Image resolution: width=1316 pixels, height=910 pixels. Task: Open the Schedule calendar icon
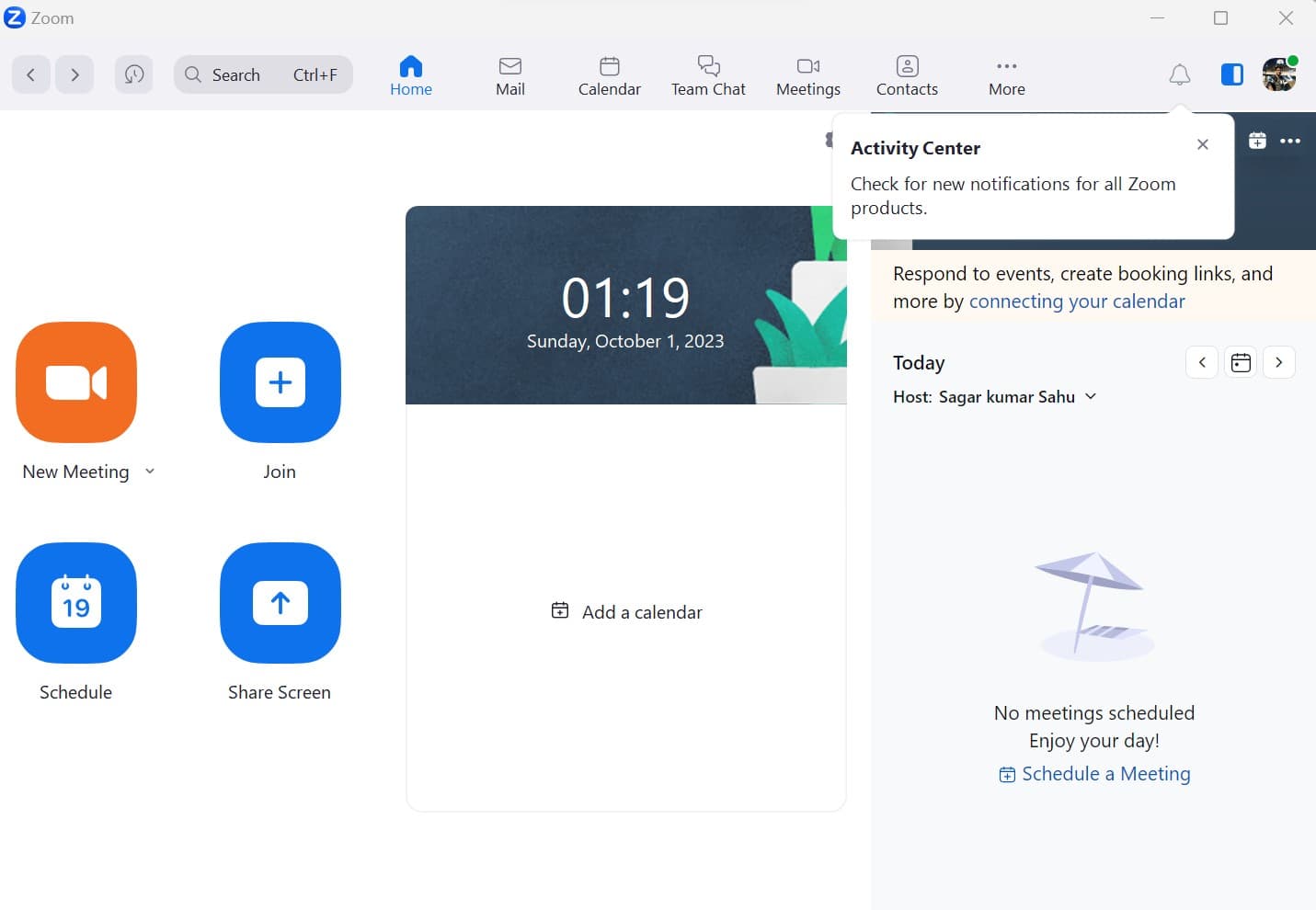click(x=76, y=603)
